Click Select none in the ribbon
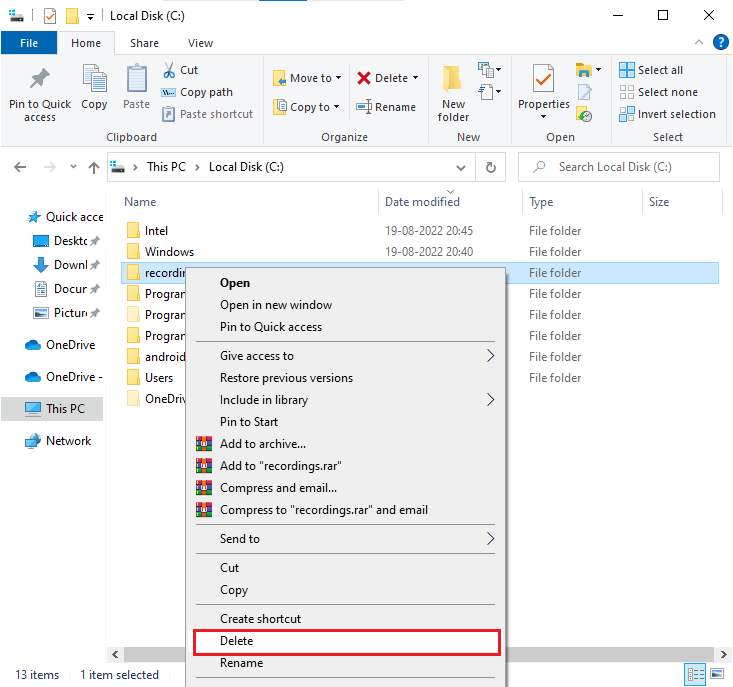 pyautogui.click(x=659, y=92)
